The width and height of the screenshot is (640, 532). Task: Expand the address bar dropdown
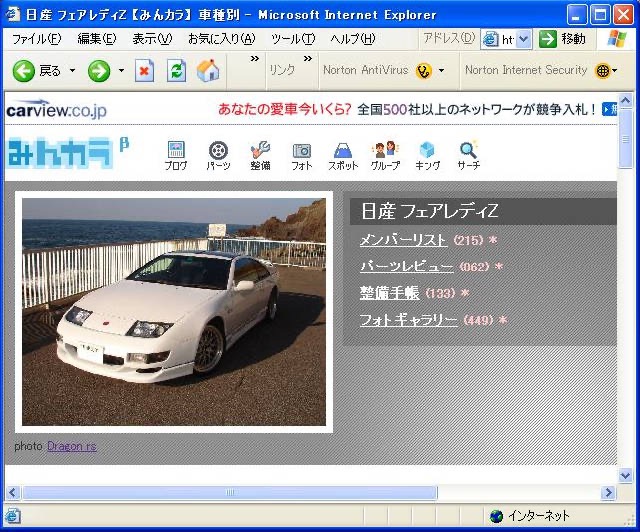click(524, 39)
